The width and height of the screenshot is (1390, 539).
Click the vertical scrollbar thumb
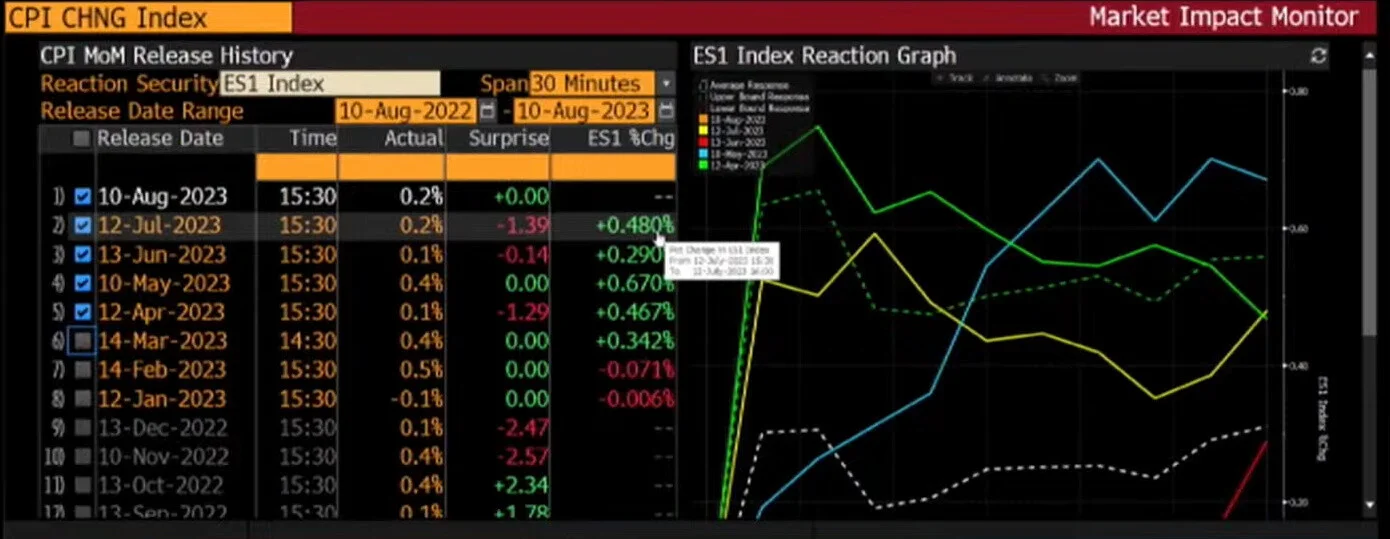1369,202
